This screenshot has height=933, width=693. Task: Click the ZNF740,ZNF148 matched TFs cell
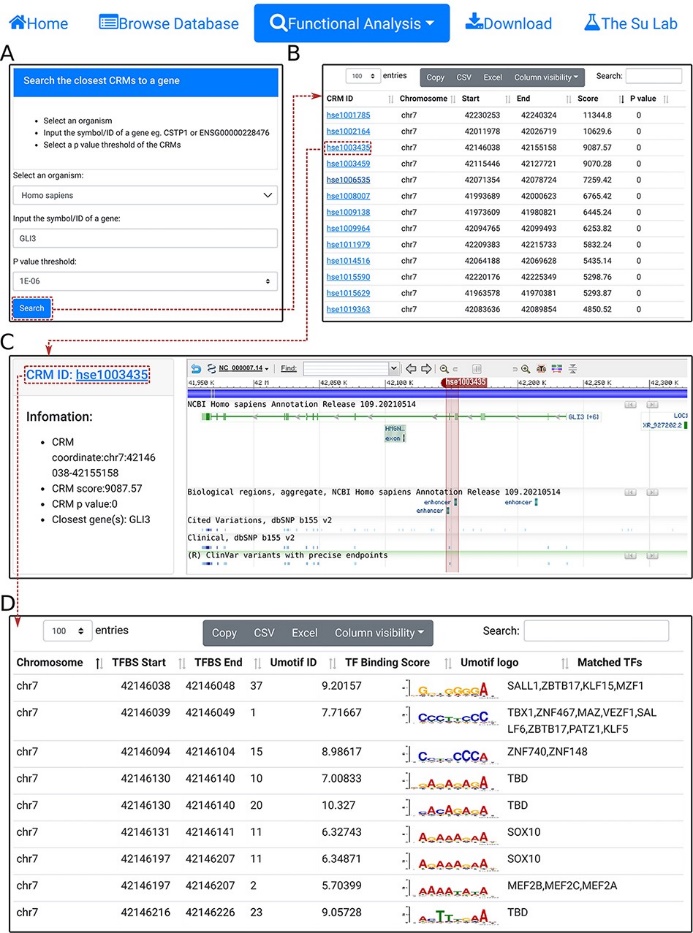coord(547,752)
